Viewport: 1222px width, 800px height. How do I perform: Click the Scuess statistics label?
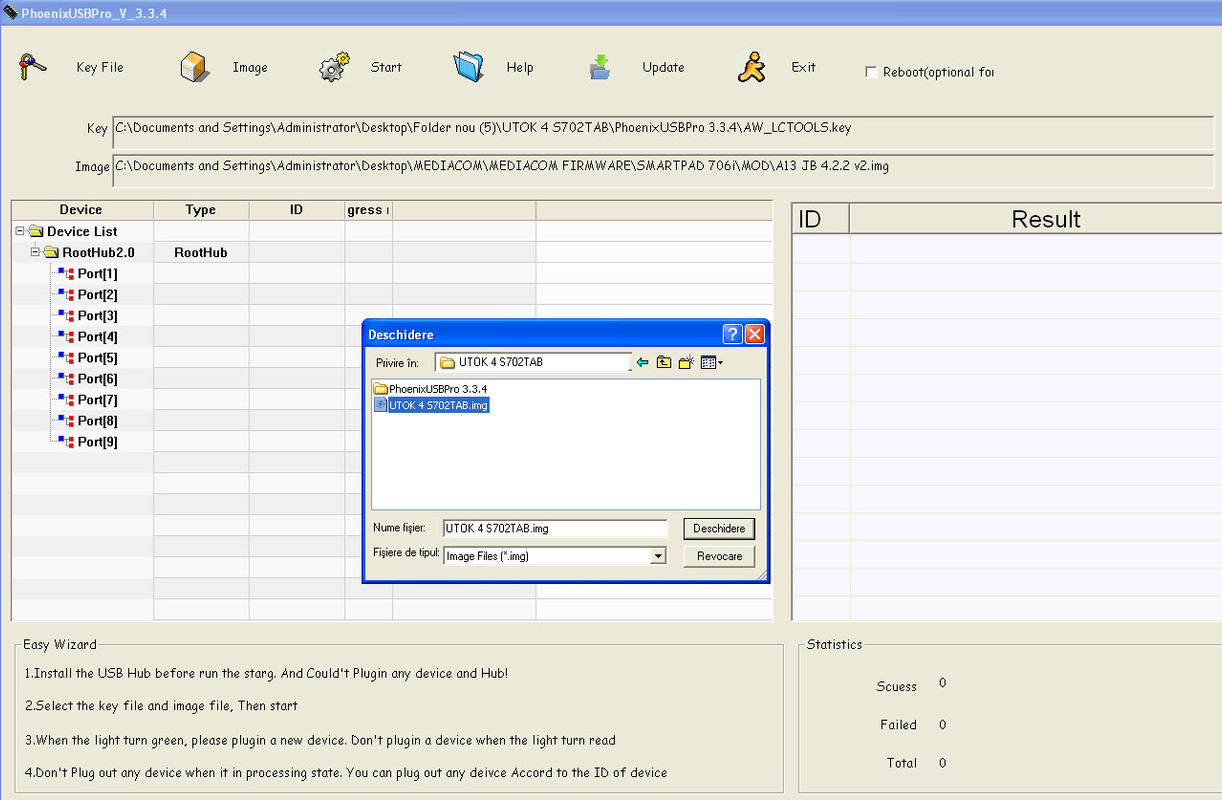pyautogui.click(x=896, y=686)
